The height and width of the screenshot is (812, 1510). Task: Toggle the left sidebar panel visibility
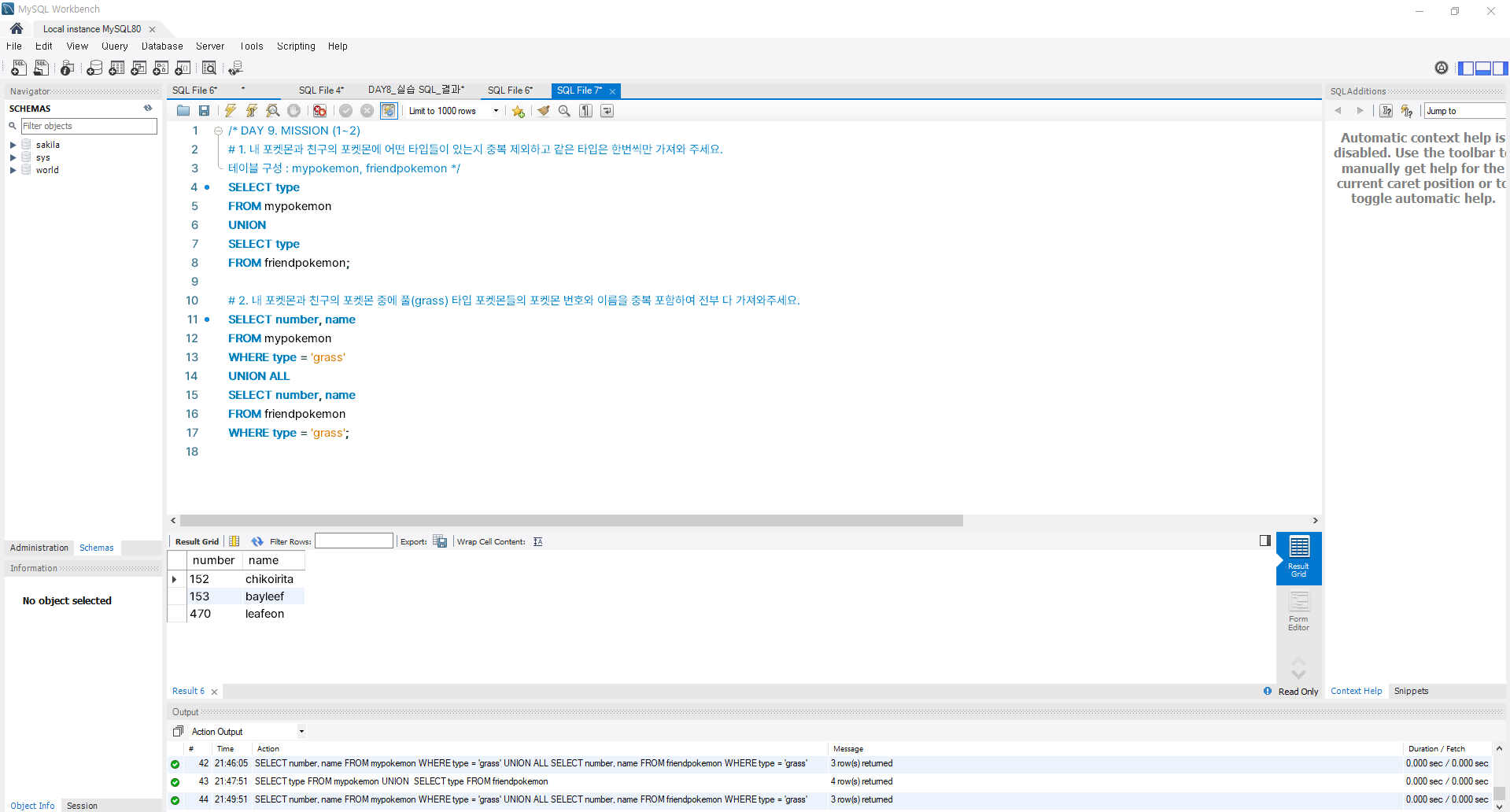(1466, 68)
